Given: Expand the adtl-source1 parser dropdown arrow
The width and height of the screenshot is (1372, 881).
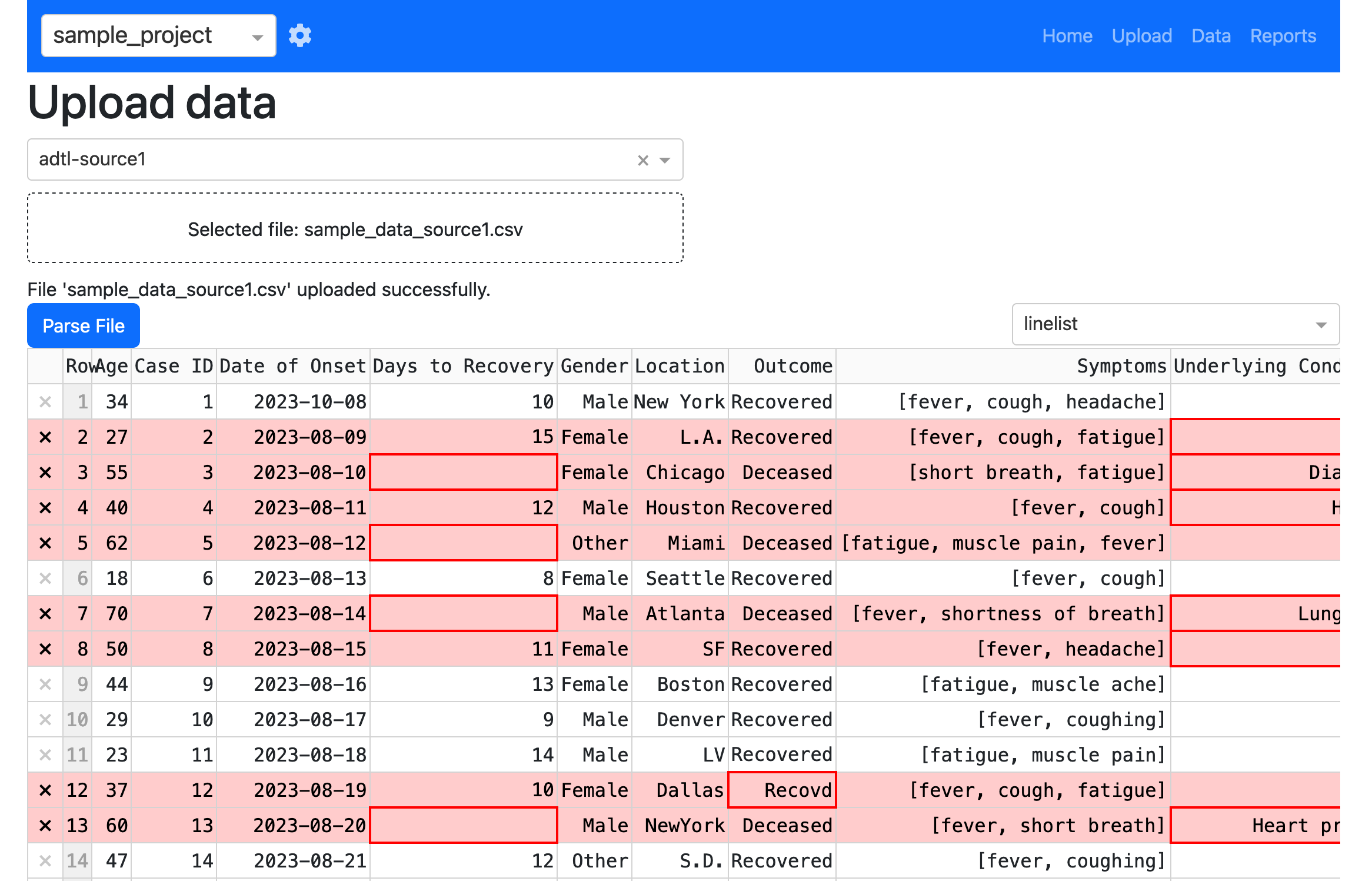Looking at the screenshot, I should tap(665, 160).
